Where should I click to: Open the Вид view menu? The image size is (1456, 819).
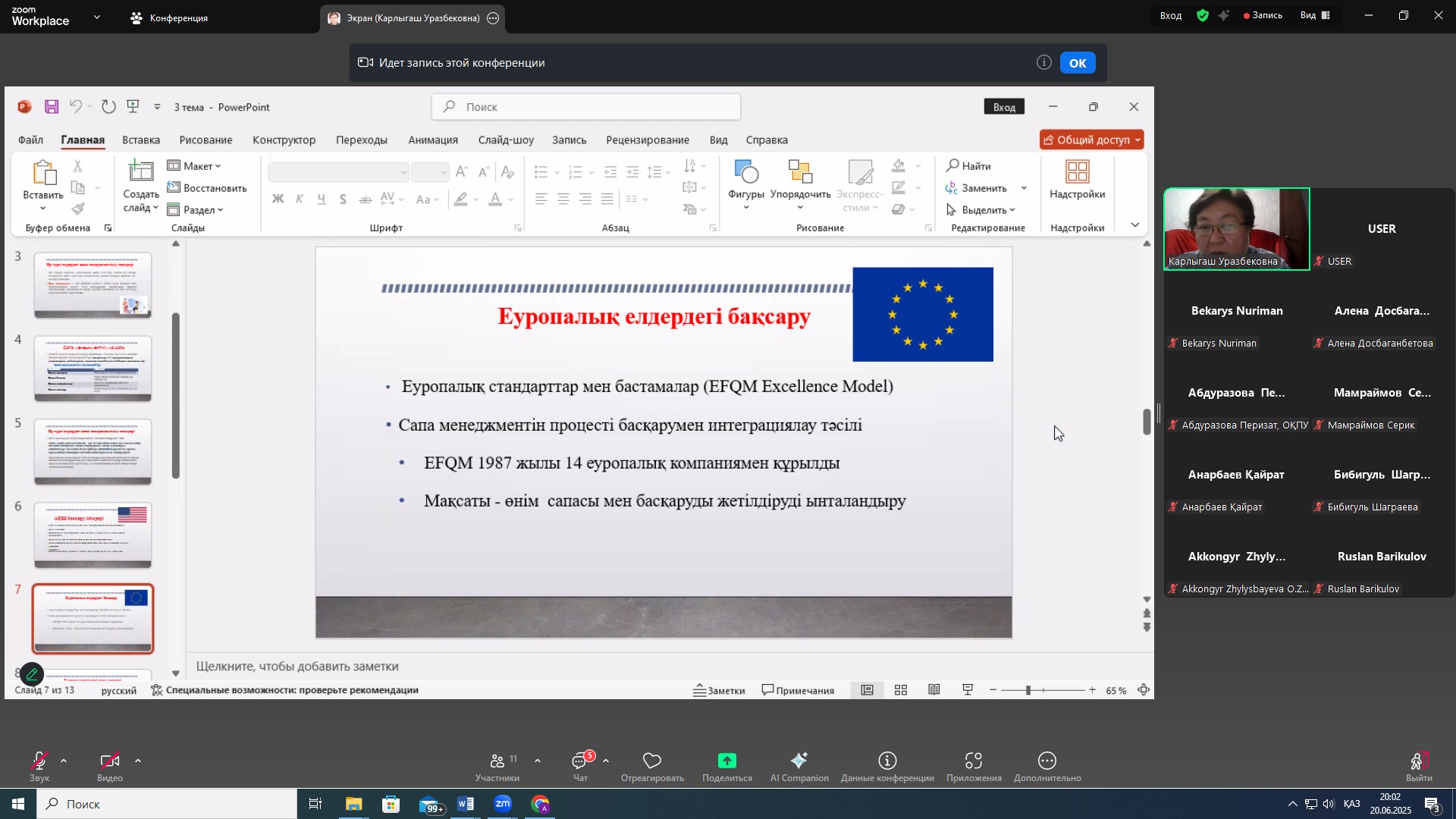(x=1315, y=15)
